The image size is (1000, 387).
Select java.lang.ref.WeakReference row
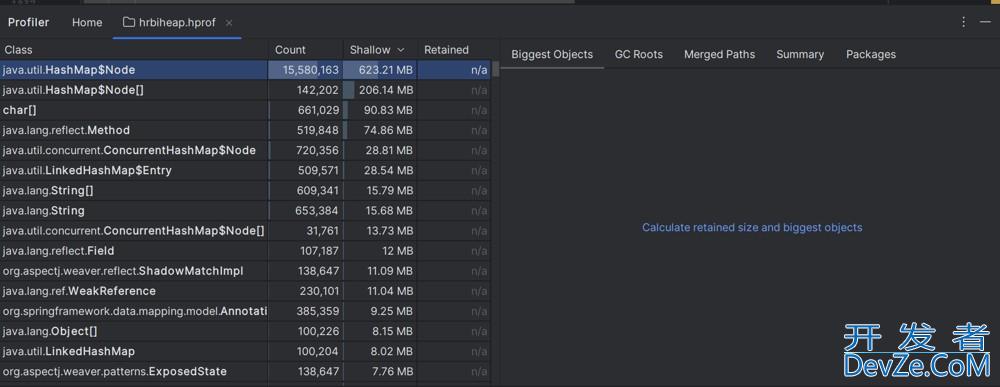(246, 291)
